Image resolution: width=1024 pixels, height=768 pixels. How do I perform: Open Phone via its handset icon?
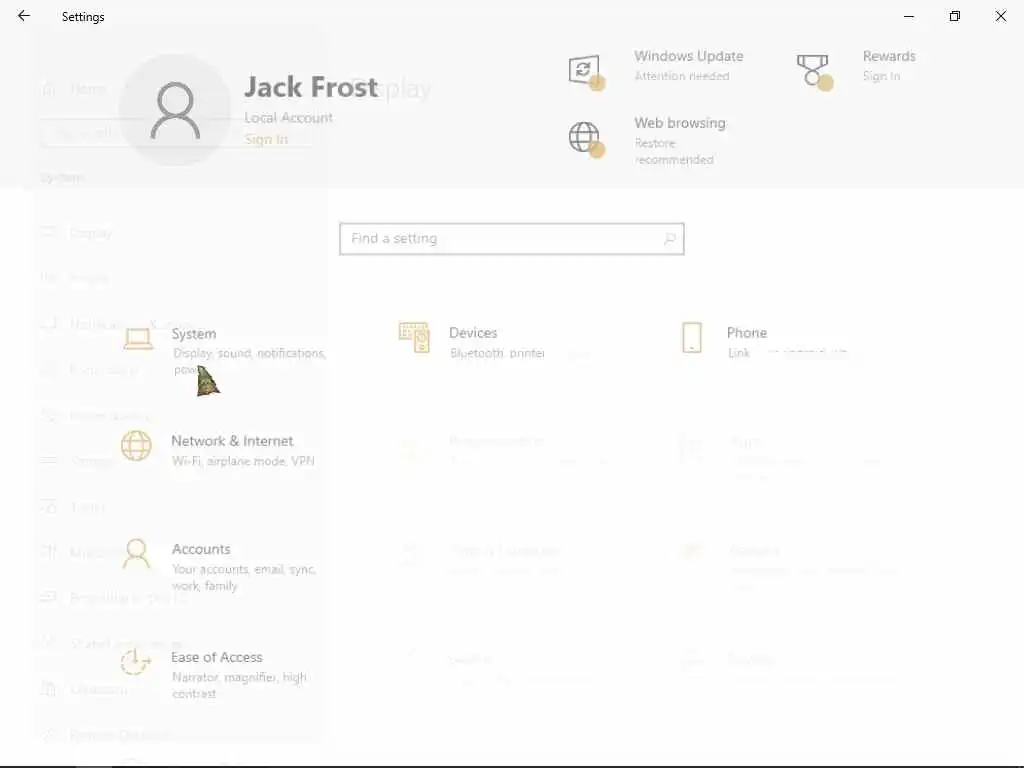(692, 338)
